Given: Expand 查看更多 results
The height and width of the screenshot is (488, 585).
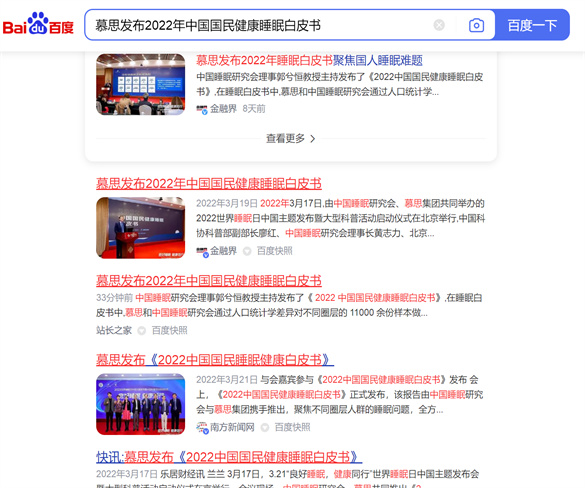Looking at the screenshot, I should pyautogui.click(x=291, y=138).
